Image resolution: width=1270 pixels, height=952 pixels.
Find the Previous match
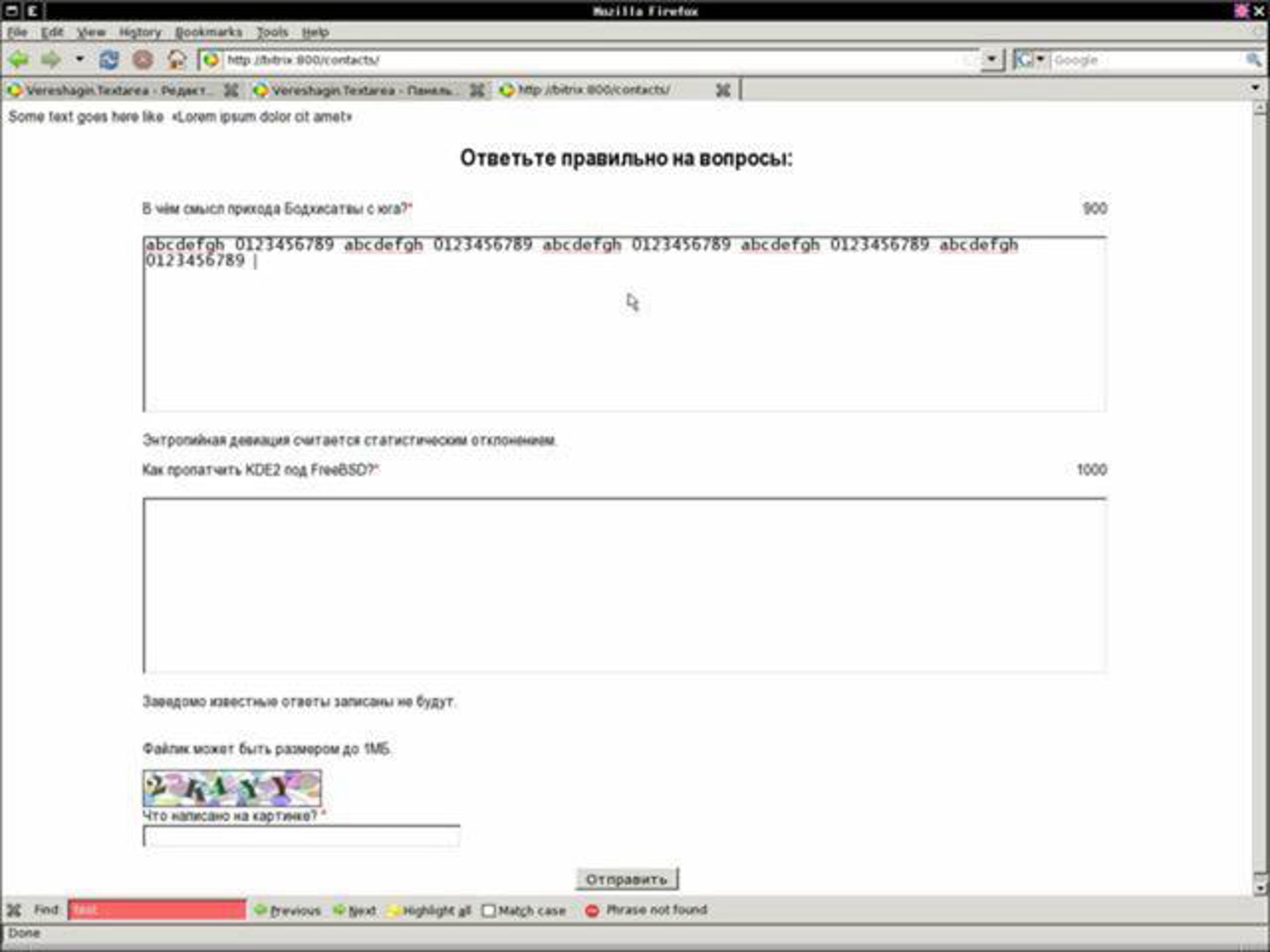coord(288,911)
